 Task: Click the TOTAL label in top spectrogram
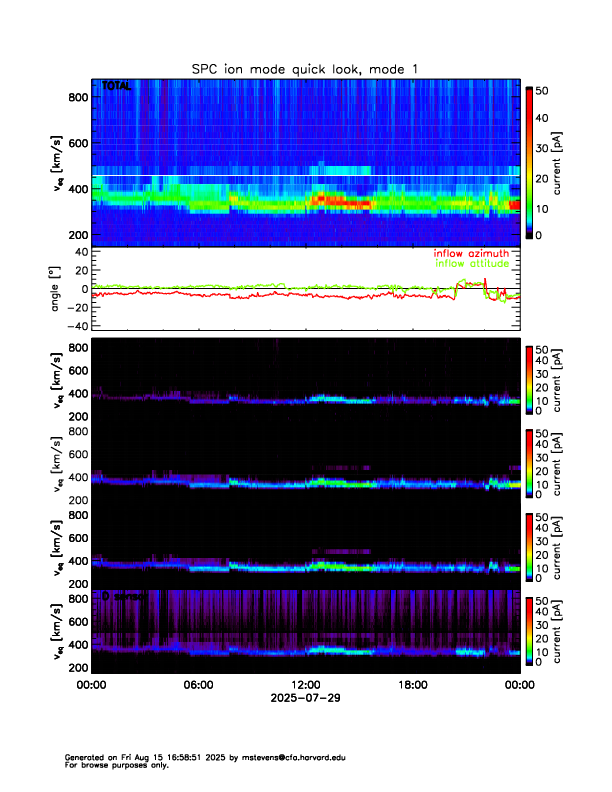point(116,87)
